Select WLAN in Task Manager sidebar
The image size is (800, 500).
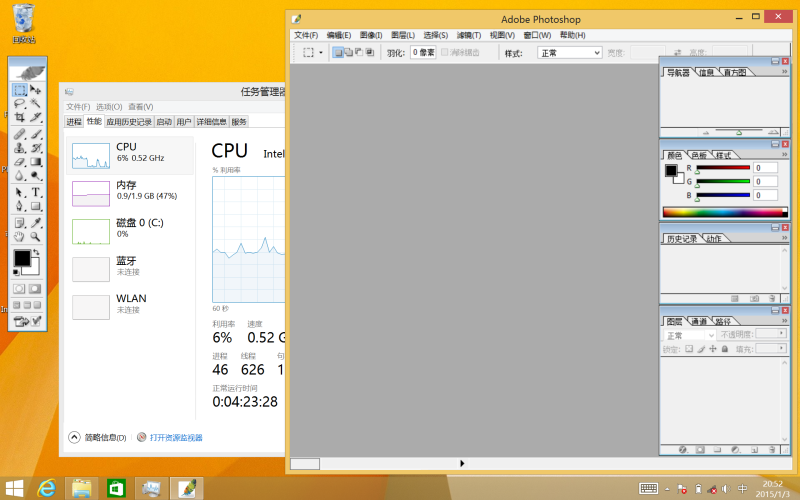(130, 307)
